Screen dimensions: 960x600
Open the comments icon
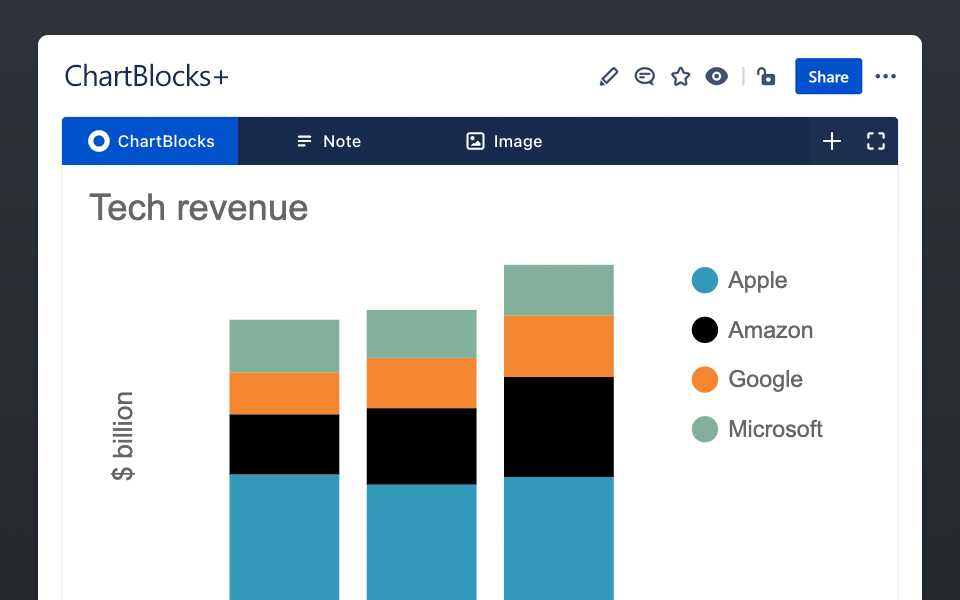(x=645, y=77)
